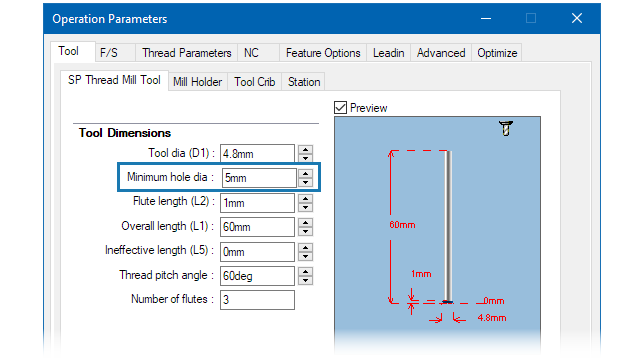Image resolution: width=640 pixels, height=360 pixels.
Task: Go to the Leadin tab
Action: click(x=388, y=53)
